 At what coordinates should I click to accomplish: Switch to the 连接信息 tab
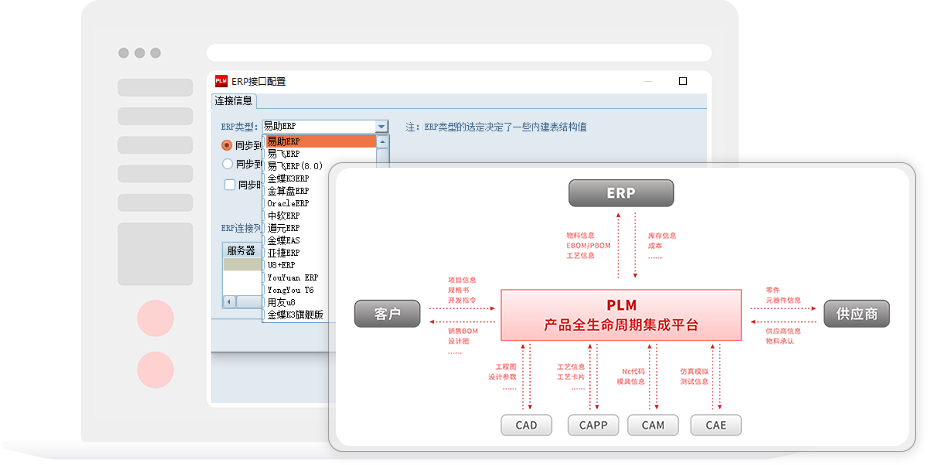coord(234,101)
